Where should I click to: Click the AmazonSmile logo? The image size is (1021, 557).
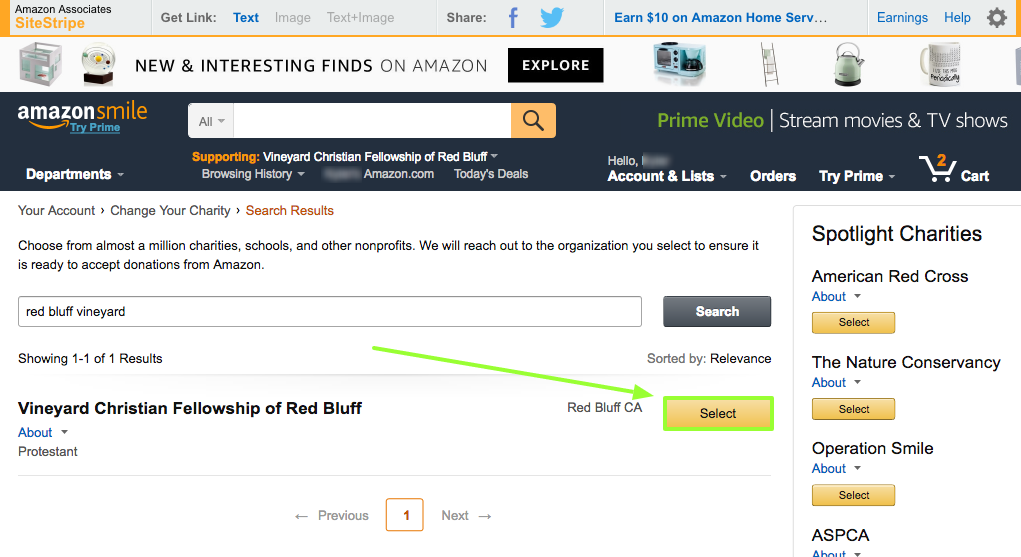point(82,117)
